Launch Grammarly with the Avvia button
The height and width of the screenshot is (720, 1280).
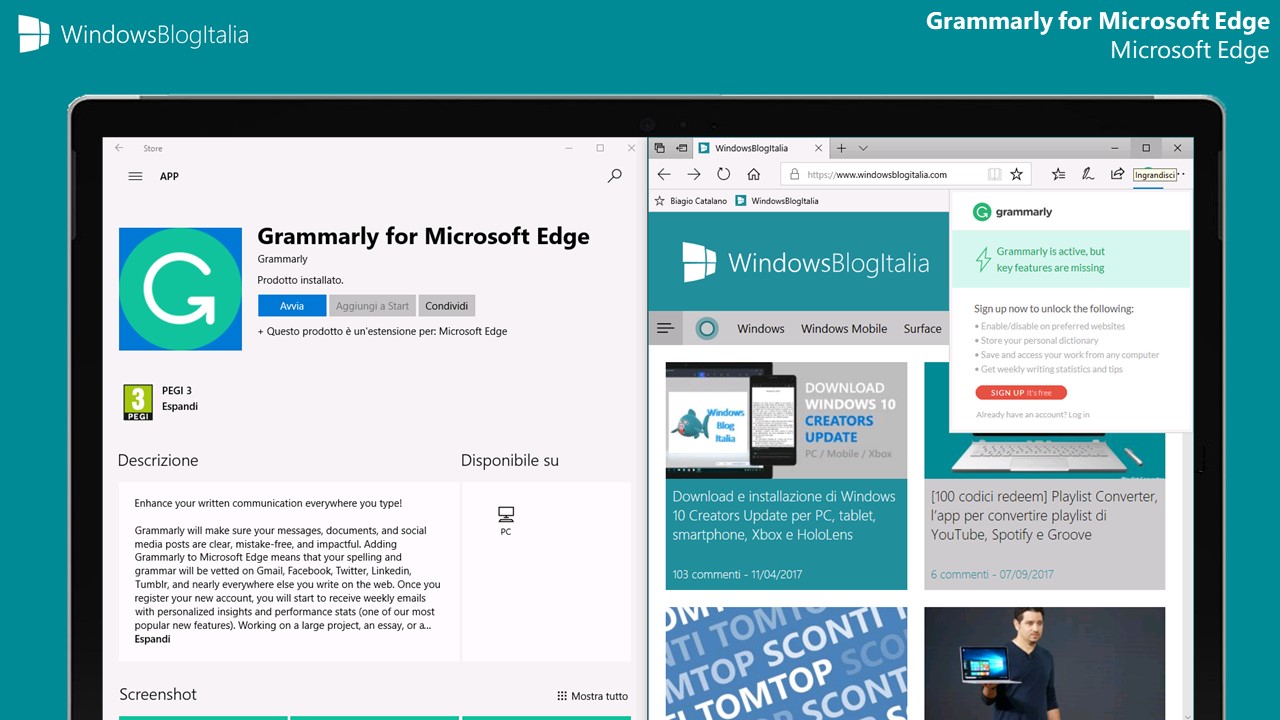click(x=292, y=306)
